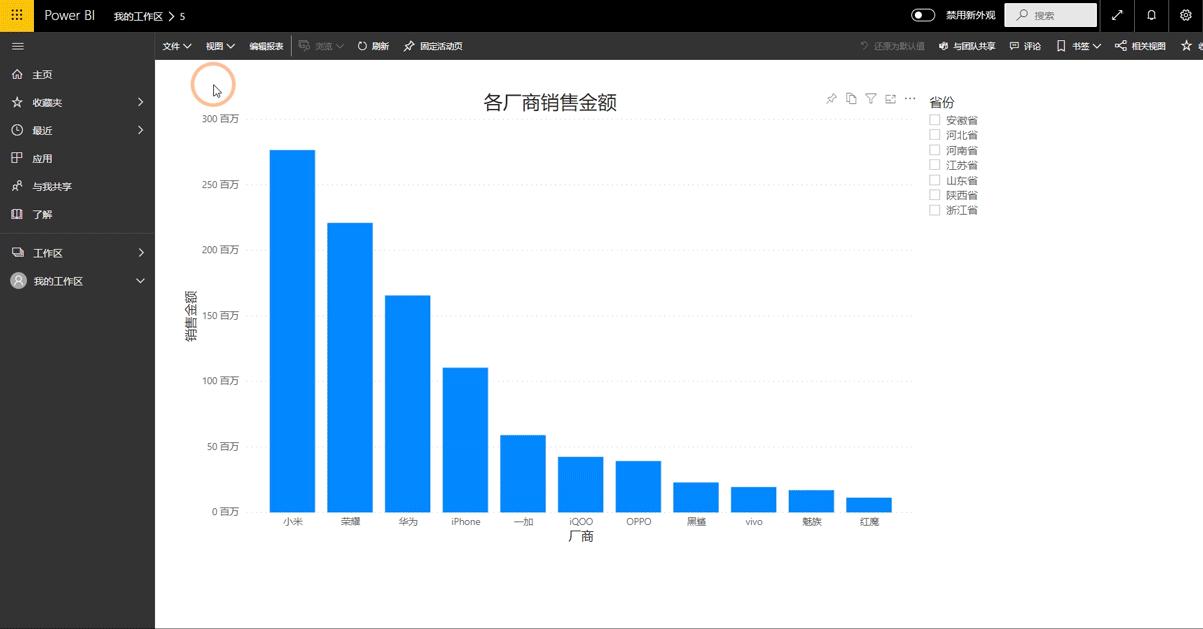Check the 浙江省 checkbox
This screenshot has height=629, width=1203.
click(933, 209)
